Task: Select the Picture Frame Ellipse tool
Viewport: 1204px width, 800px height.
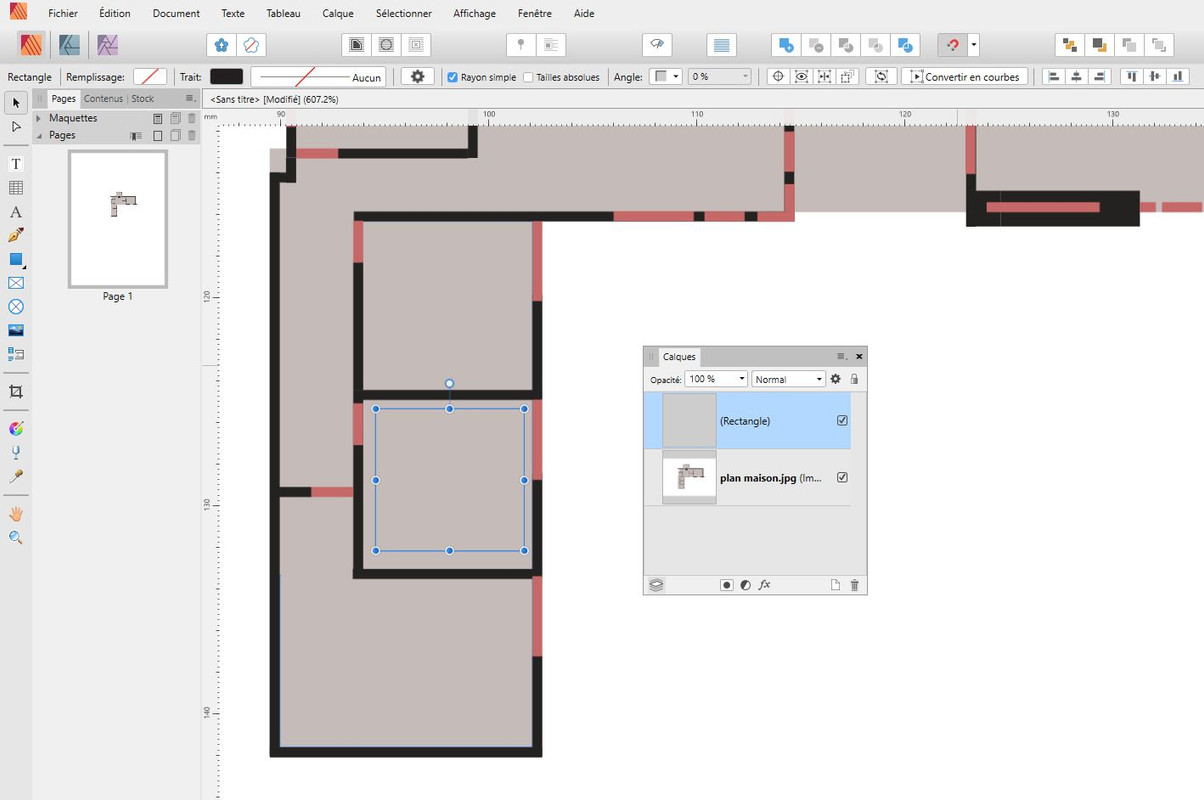Action: (16, 307)
